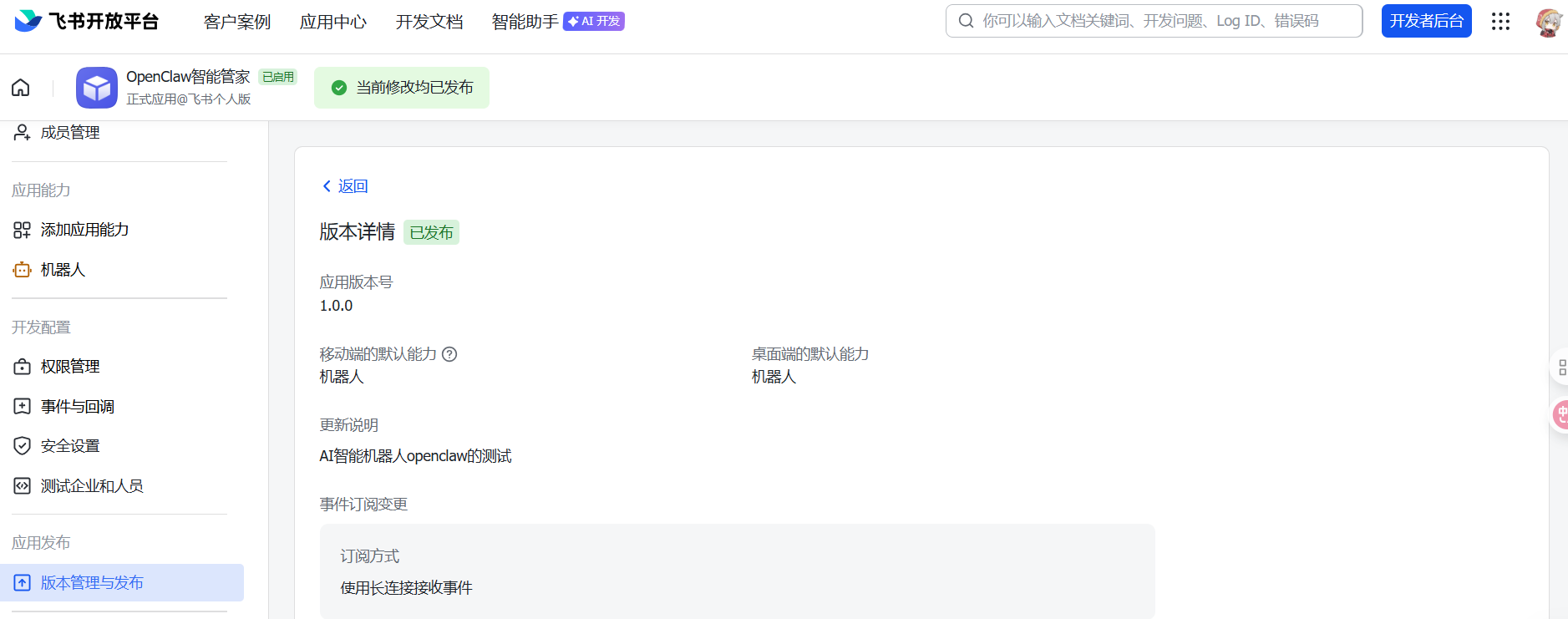Click the back chevron arrow
The width and height of the screenshot is (1568, 619).
tap(327, 186)
